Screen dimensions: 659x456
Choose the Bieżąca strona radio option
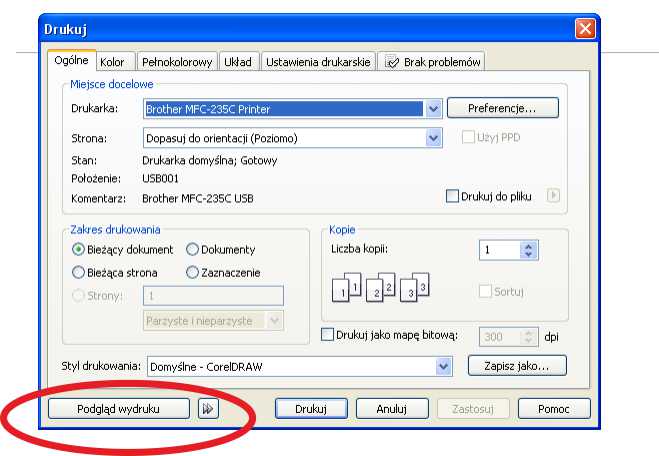click(79, 271)
